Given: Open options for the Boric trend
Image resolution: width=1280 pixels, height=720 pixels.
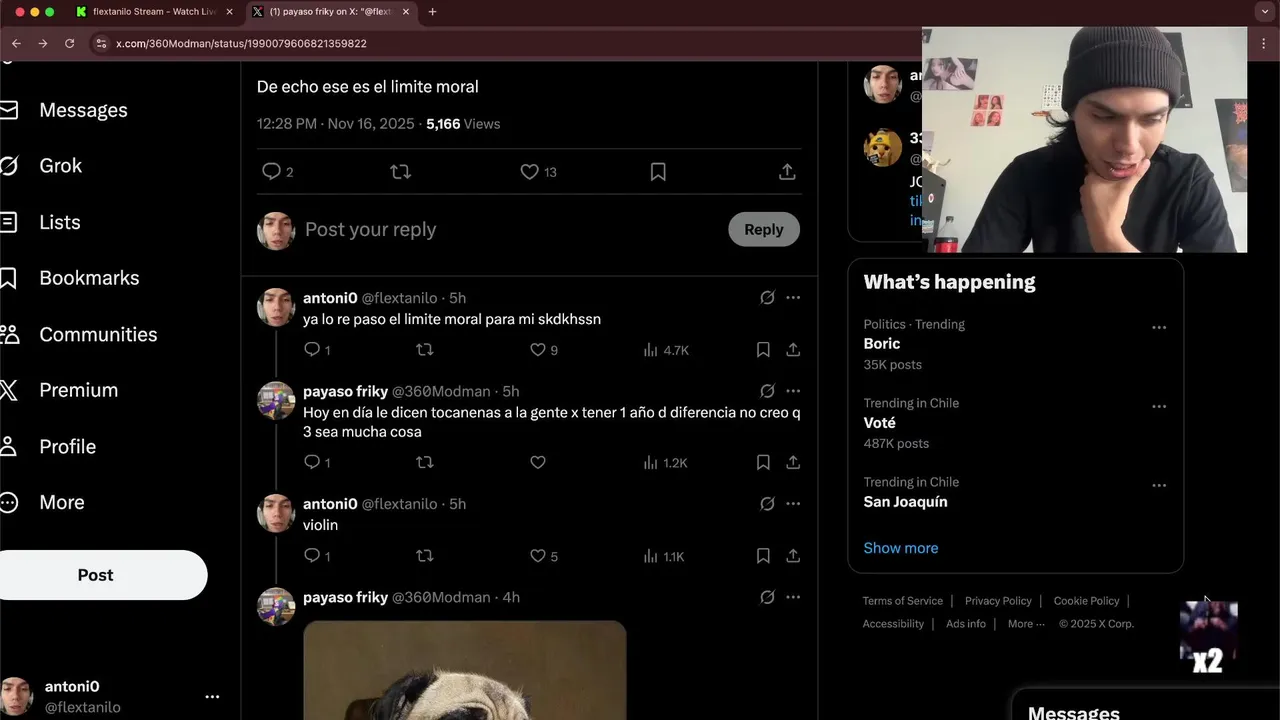Looking at the screenshot, I should (1159, 327).
